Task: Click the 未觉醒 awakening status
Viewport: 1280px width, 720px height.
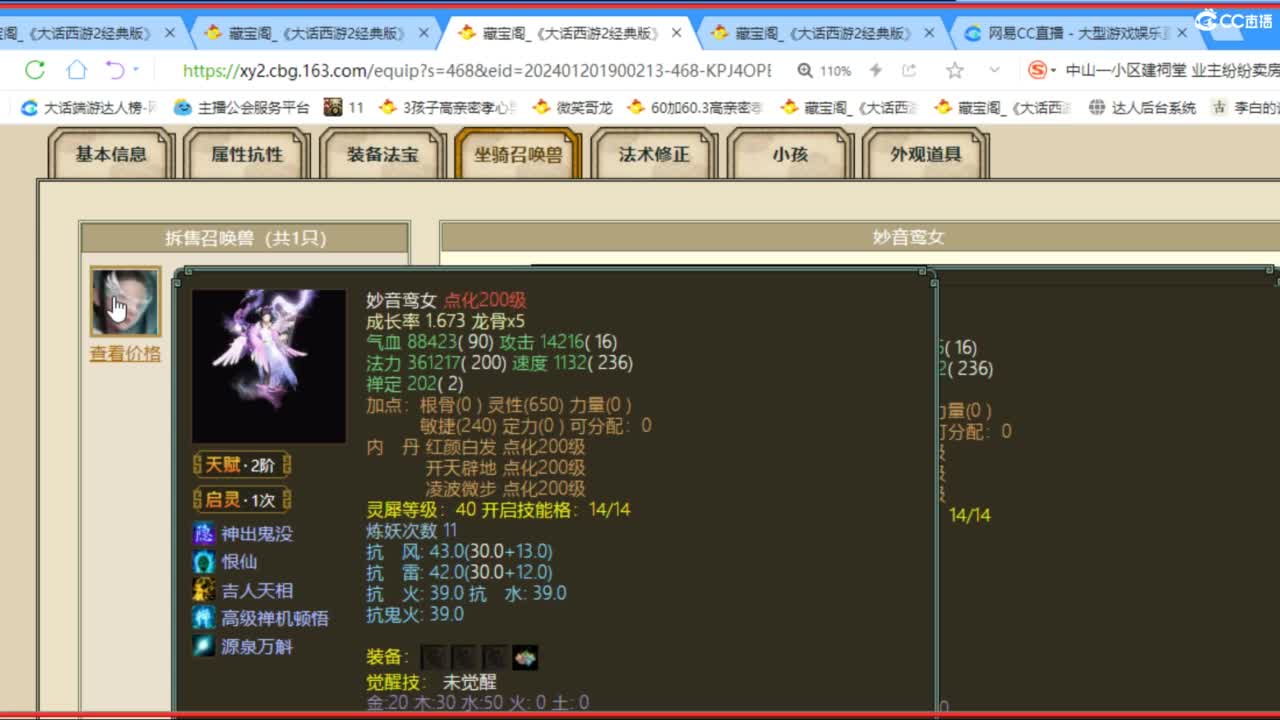Action: pos(469,682)
